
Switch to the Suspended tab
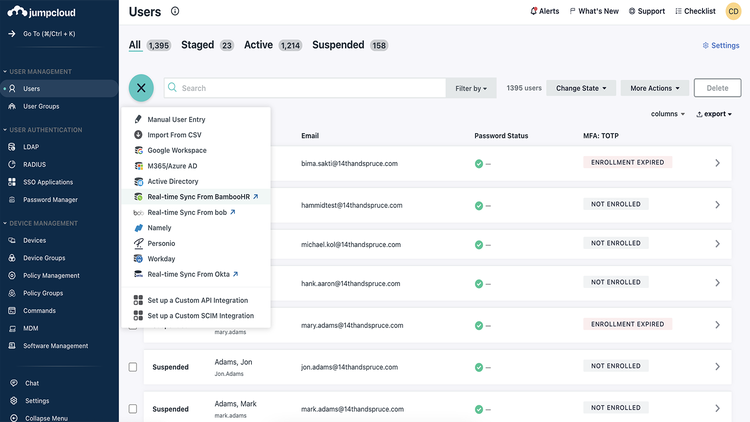coord(350,45)
